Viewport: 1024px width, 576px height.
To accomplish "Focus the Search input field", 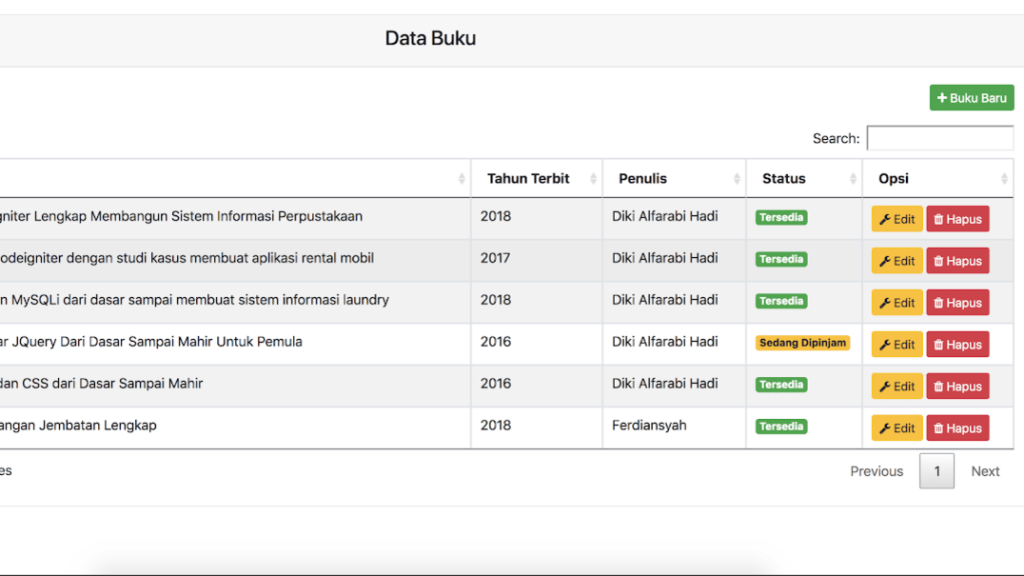I will click(x=940, y=138).
